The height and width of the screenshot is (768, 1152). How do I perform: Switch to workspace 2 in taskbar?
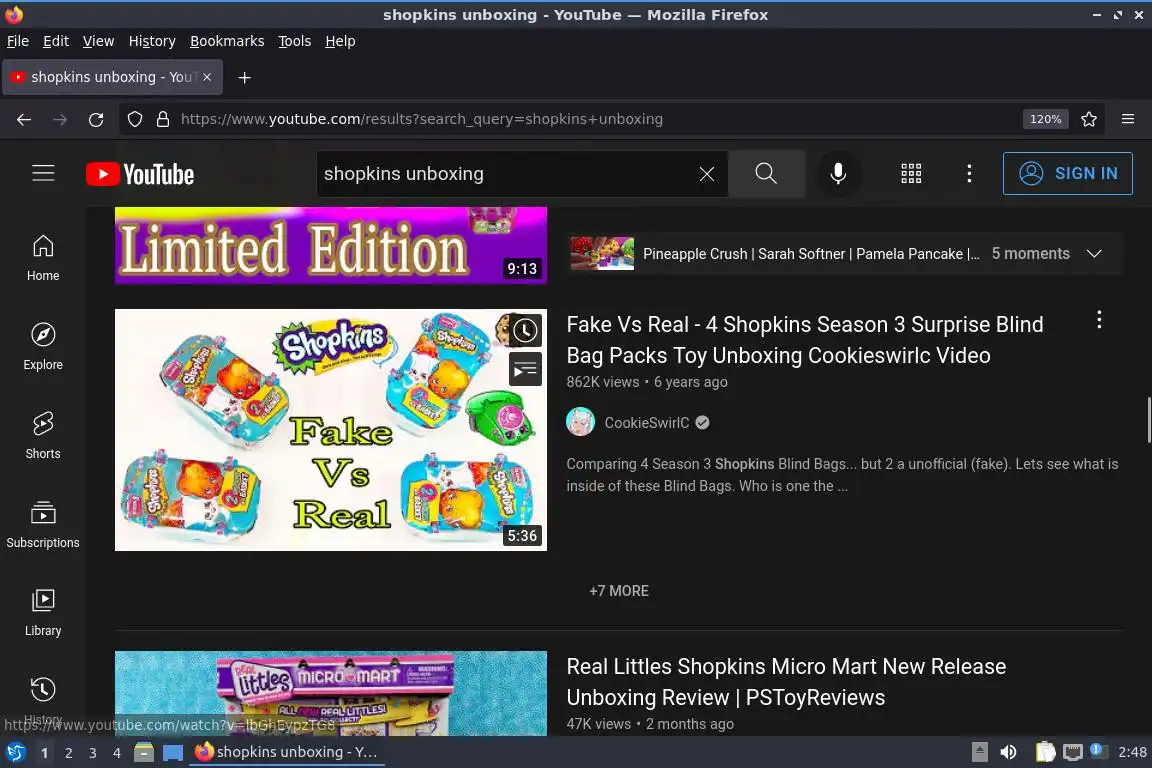pos(68,753)
